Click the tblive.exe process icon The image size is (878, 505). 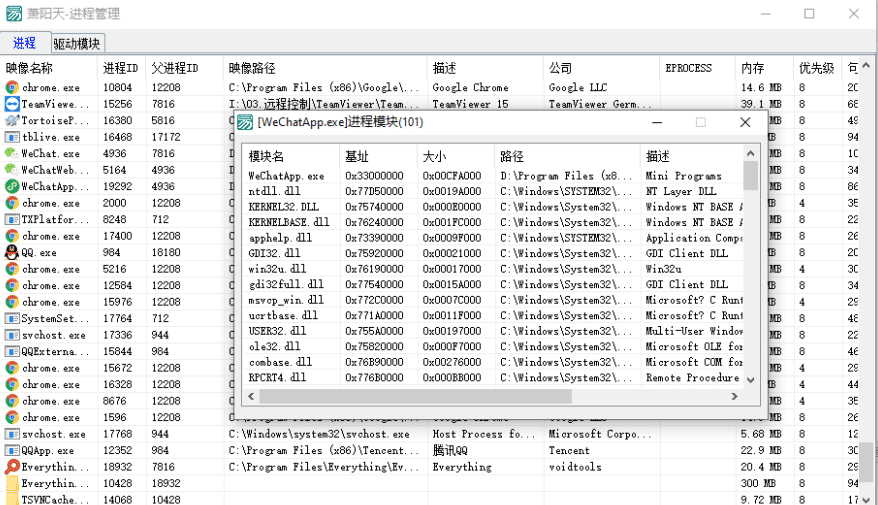coord(12,137)
